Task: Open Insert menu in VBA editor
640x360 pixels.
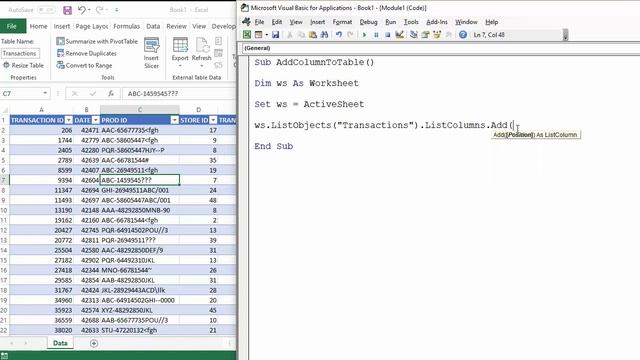Action: [x=317, y=22]
